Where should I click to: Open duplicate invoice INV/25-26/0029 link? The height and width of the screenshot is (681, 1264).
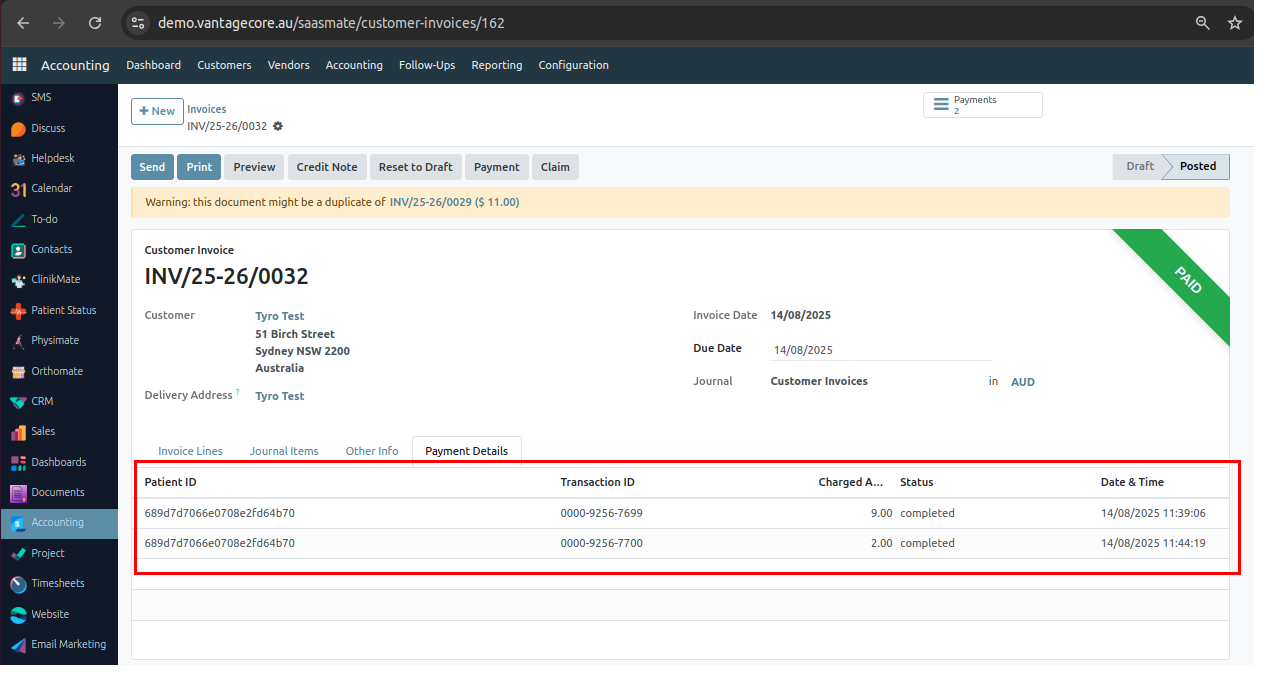(454, 202)
